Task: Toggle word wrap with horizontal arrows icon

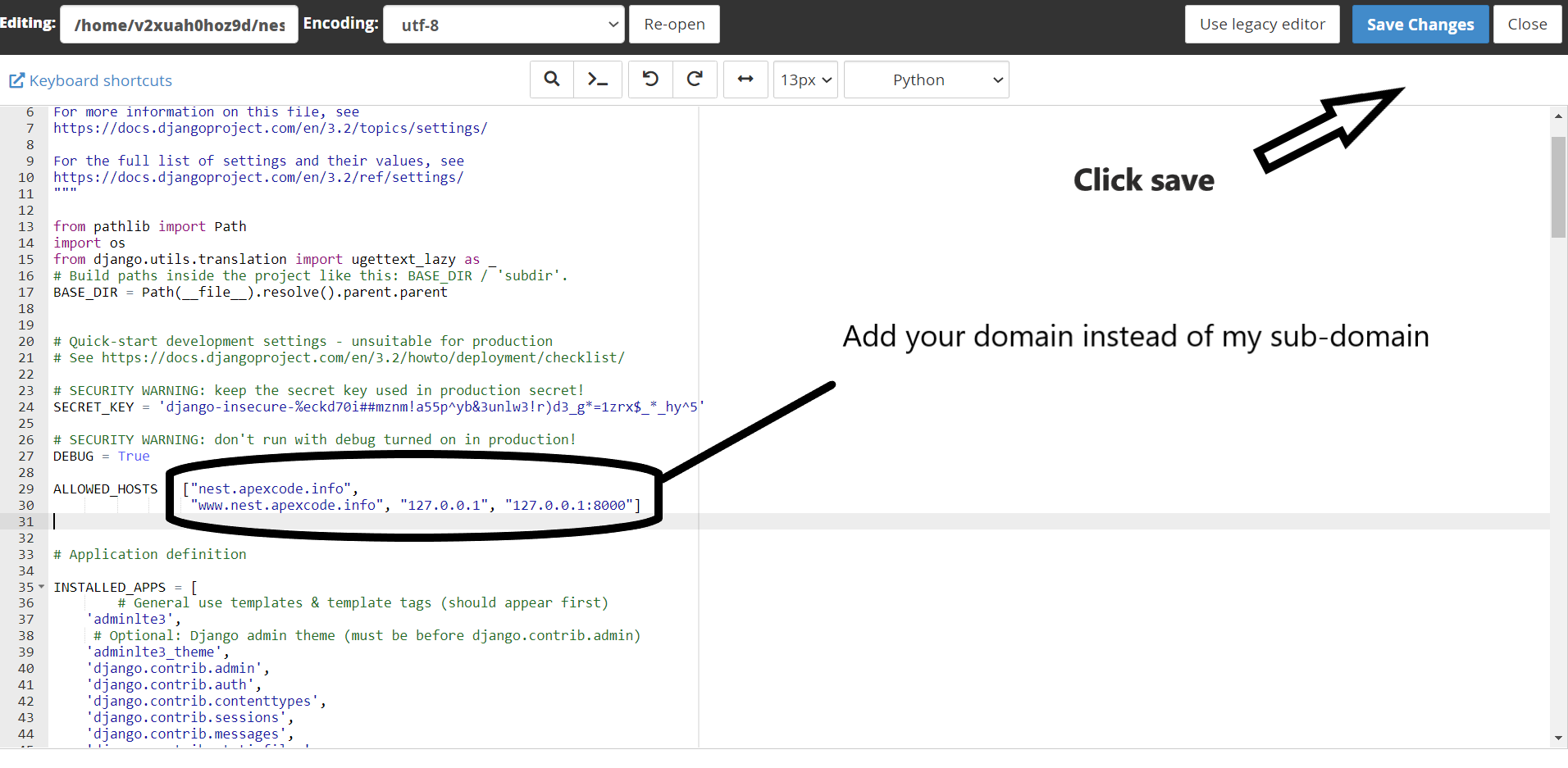Action: (x=745, y=80)
